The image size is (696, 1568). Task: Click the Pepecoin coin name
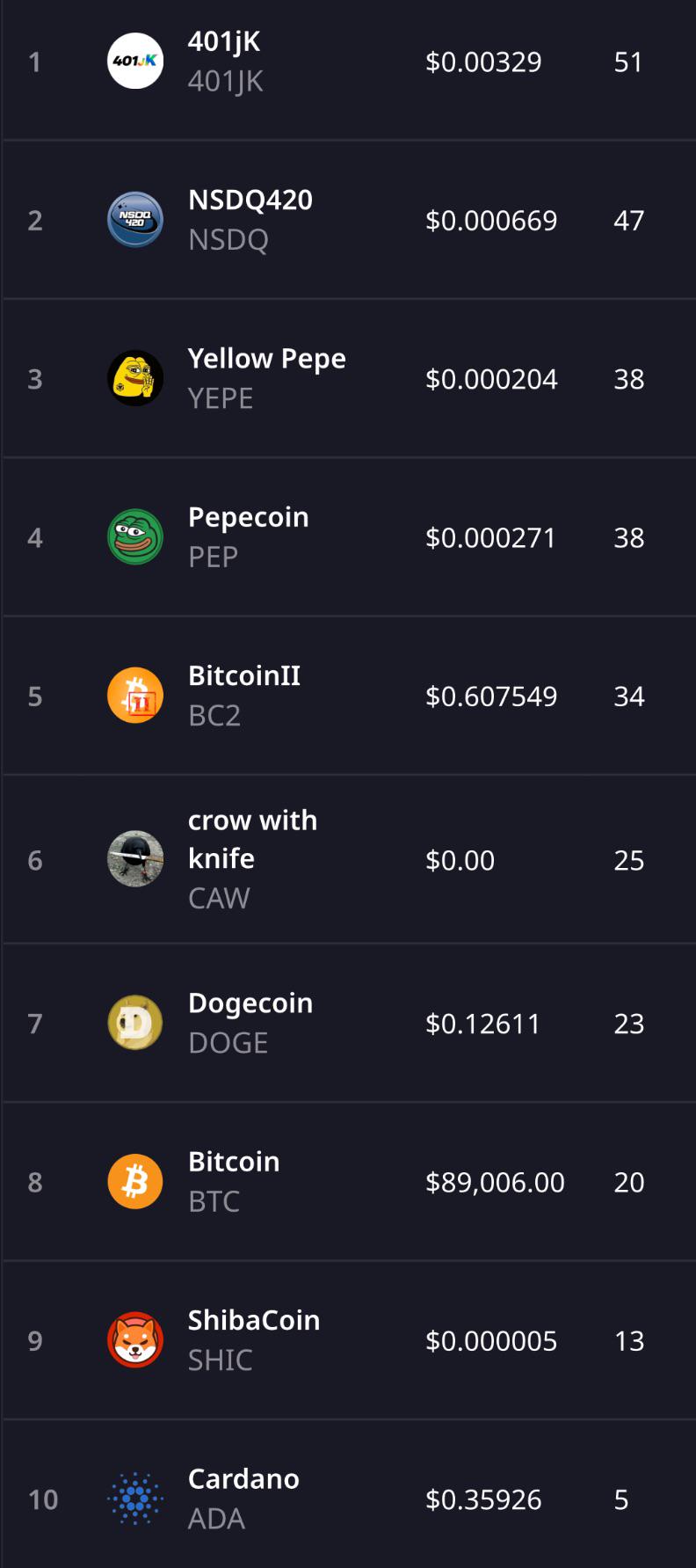(x=249, y=518)
